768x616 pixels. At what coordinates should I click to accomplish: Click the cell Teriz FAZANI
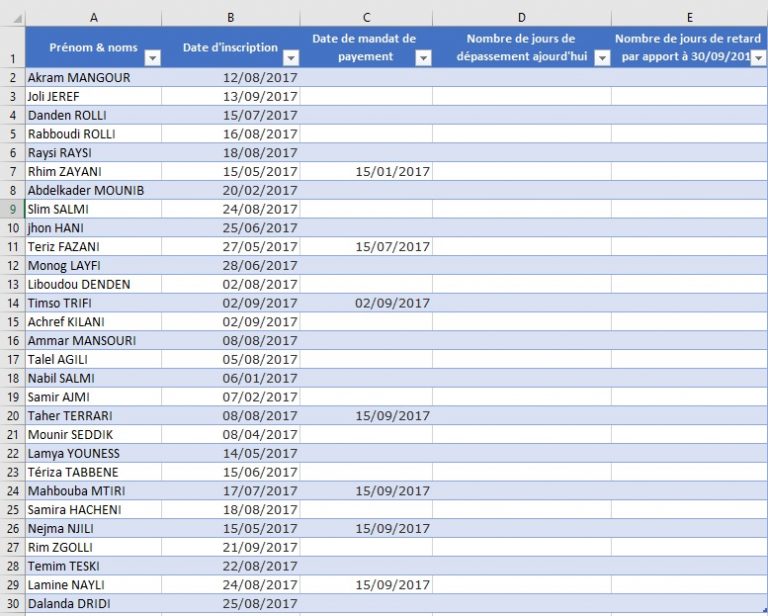coord(94,247)
